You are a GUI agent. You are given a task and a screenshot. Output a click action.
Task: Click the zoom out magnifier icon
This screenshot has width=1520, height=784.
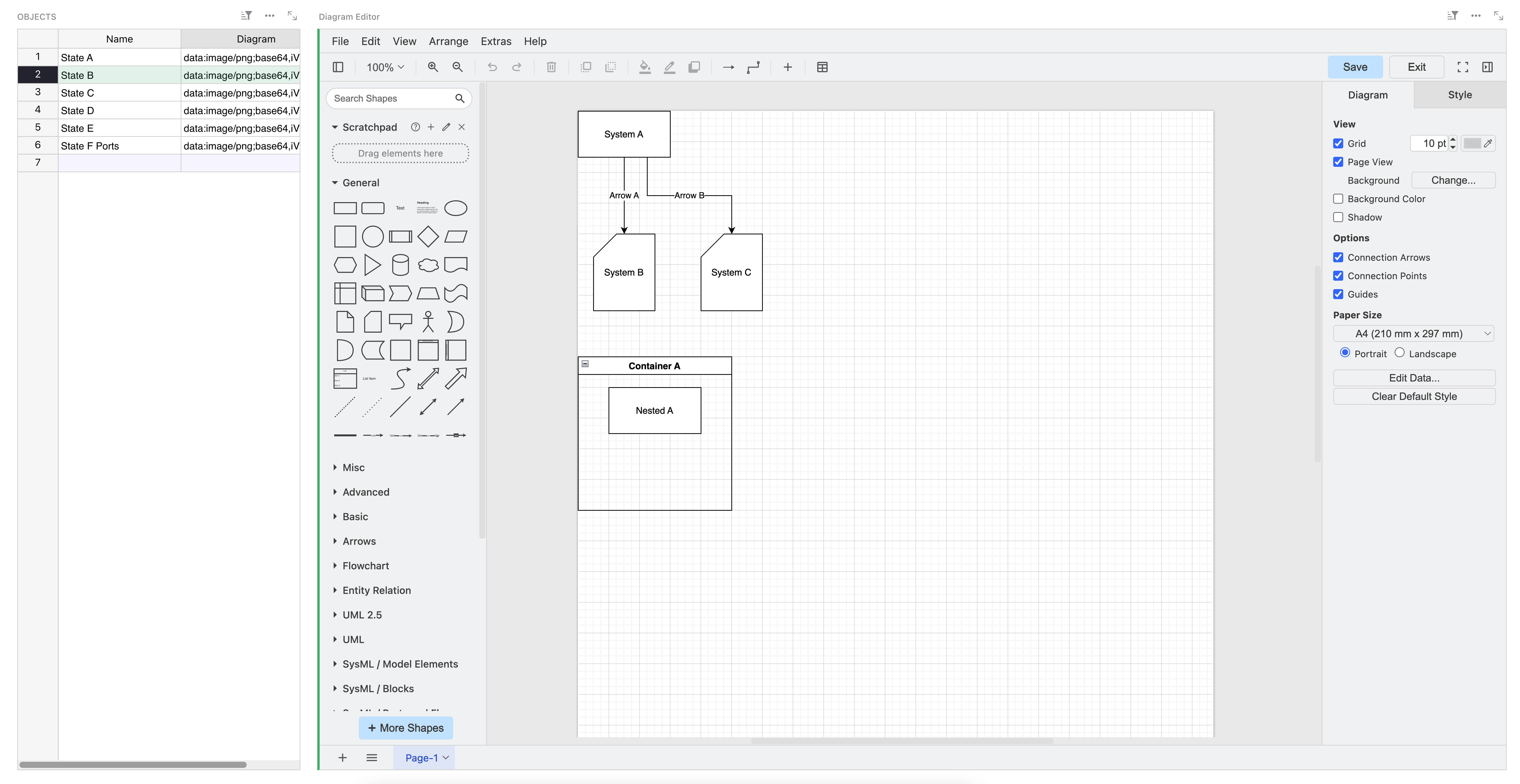(457, 67)
